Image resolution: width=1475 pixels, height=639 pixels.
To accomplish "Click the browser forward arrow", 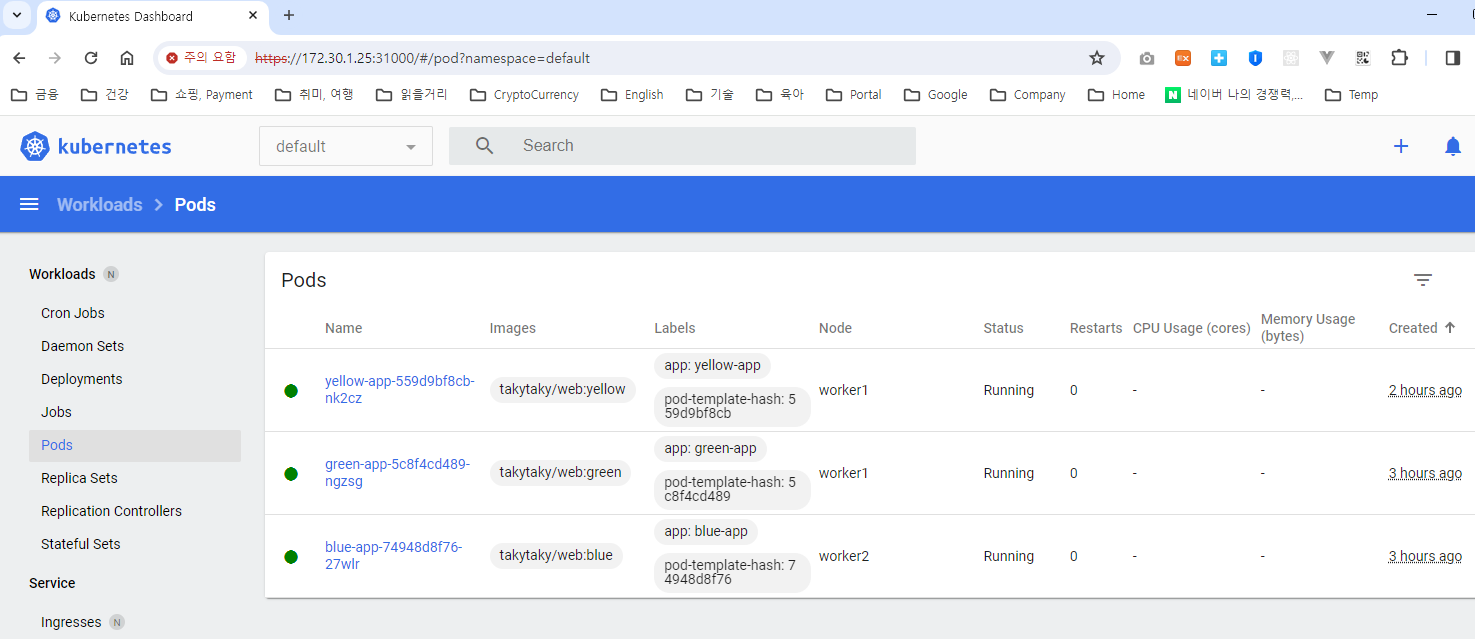I will pos(55,58).
